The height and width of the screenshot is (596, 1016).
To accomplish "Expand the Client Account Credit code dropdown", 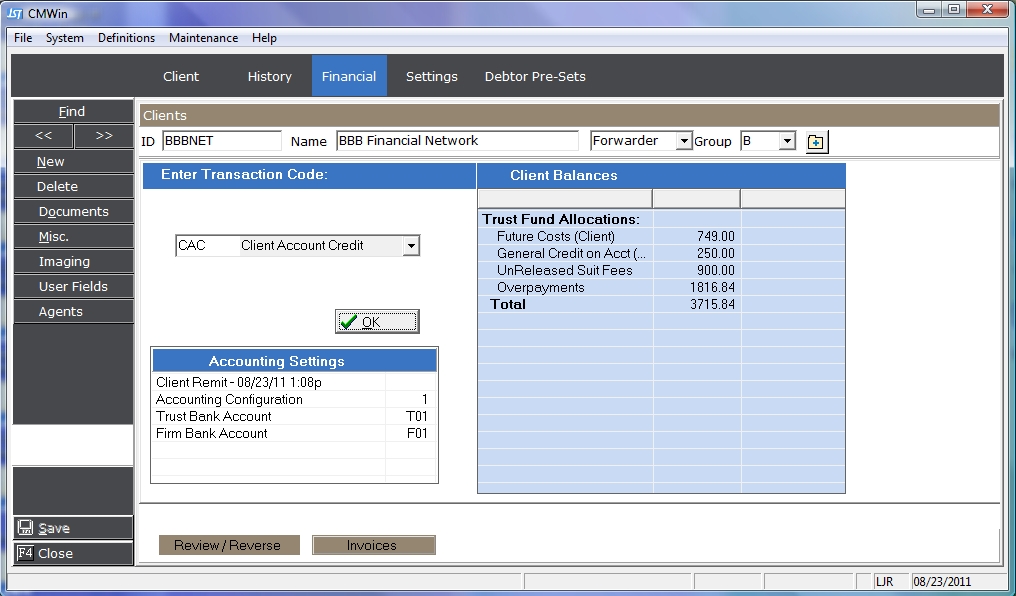I will pos(410,246).
